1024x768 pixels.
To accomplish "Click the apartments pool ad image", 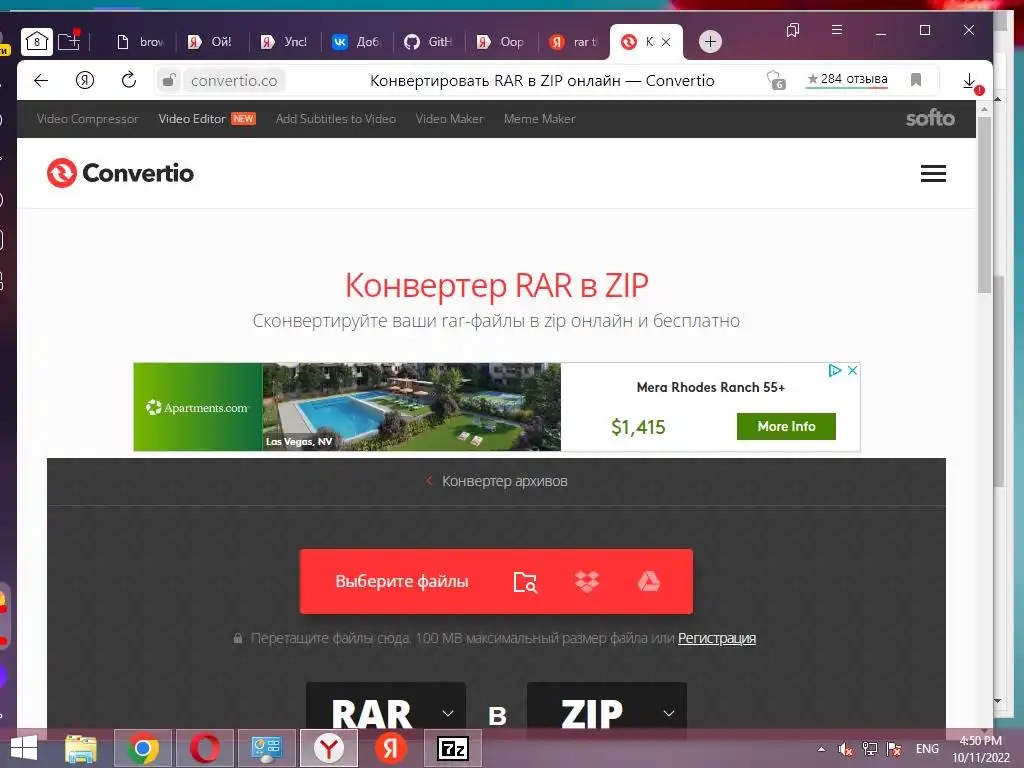I will click(411, 406).
